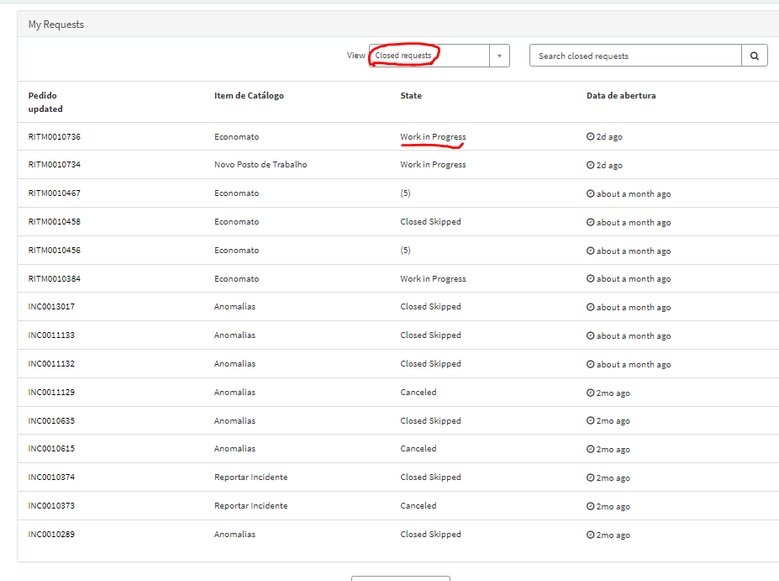
Task: Open request RITM0010734
Action: (54, 165)
